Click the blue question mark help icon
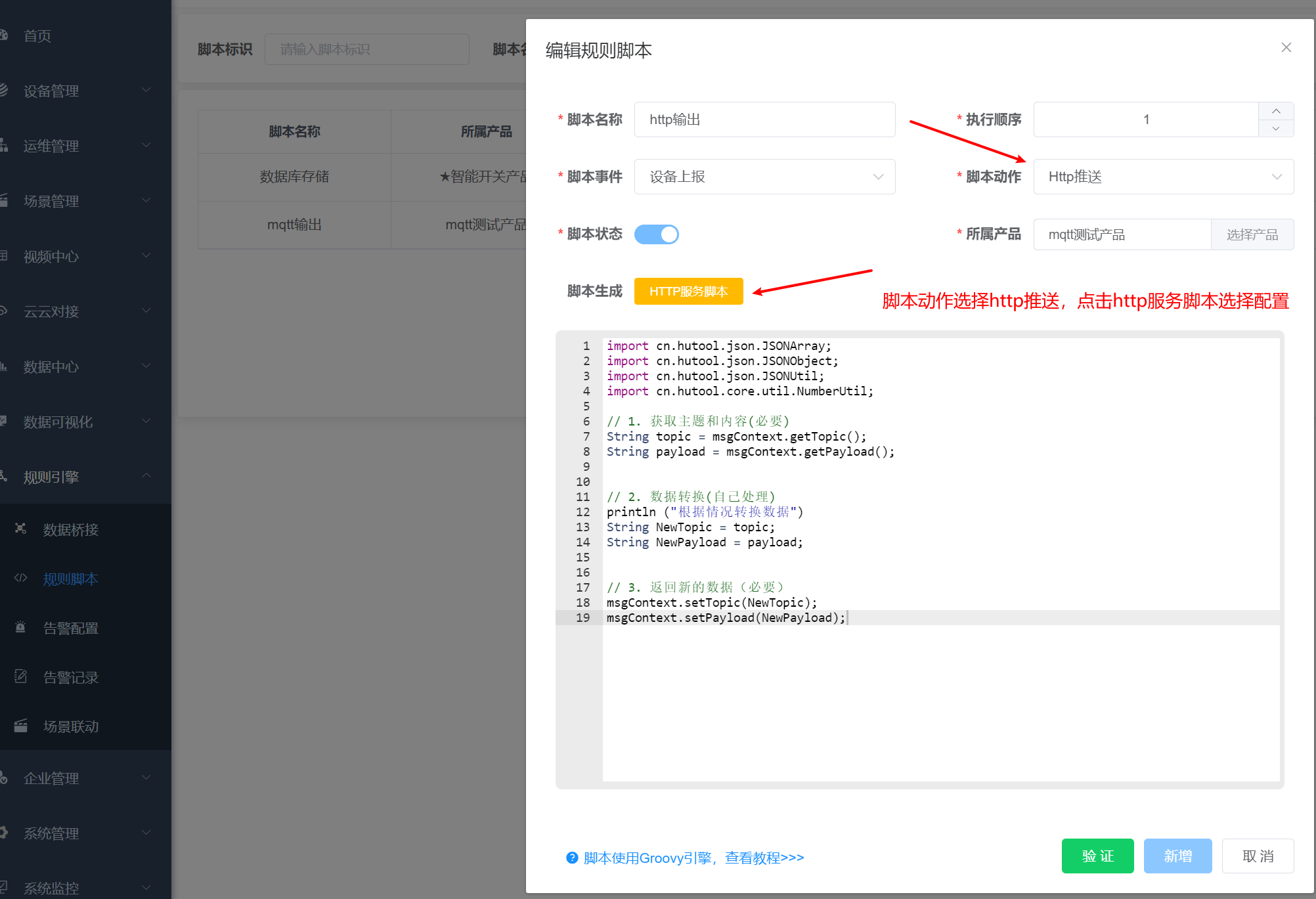Screen dimensions: 1316x899 (x=572, y=858)
